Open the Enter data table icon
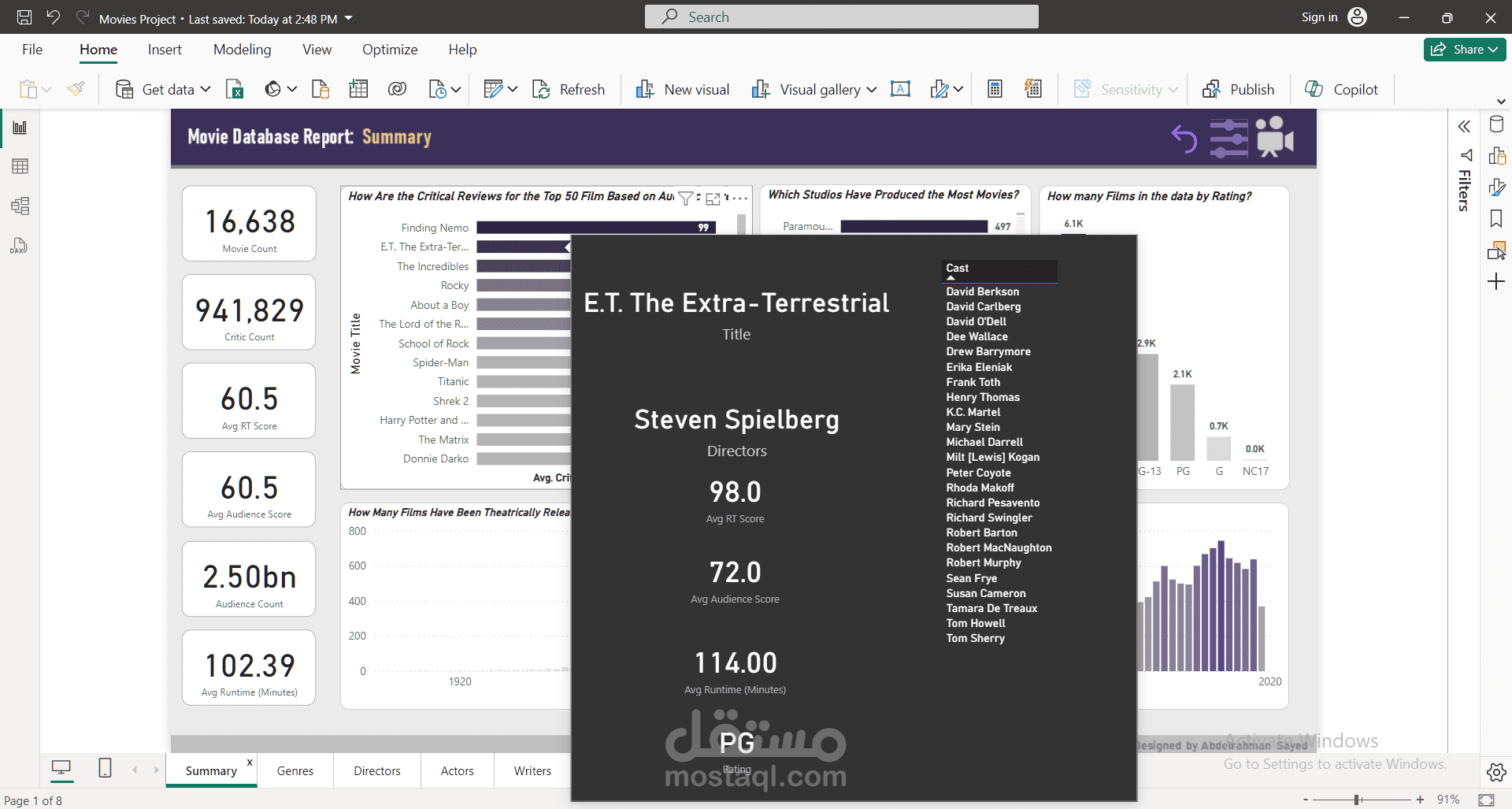Screen dimensions: 1512x809 point(358,89)
